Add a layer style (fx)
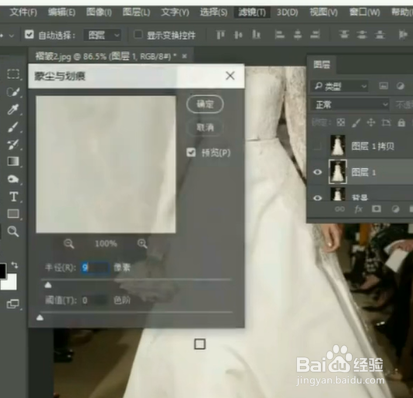 point(358,209)
